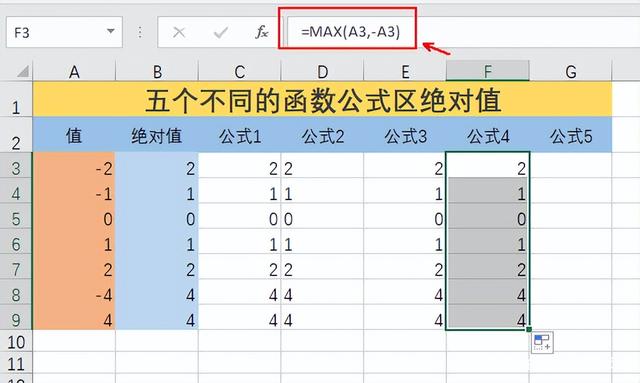Viewport: 640px width, 383px height.
Task: Click the title cell 五个不同的函数公式区绝对值
Action: pyautogui.click(x=322, y=99)
